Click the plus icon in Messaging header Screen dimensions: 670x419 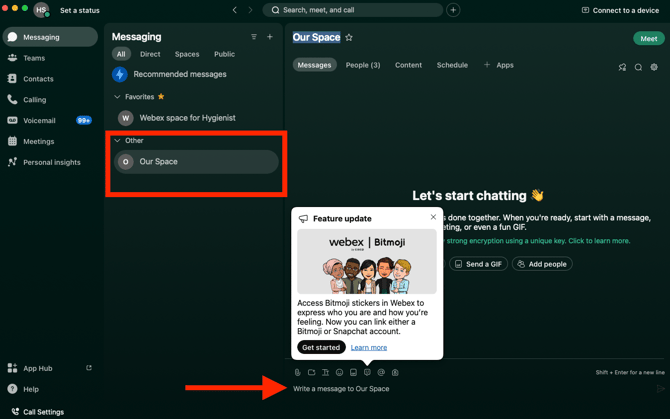270,37
